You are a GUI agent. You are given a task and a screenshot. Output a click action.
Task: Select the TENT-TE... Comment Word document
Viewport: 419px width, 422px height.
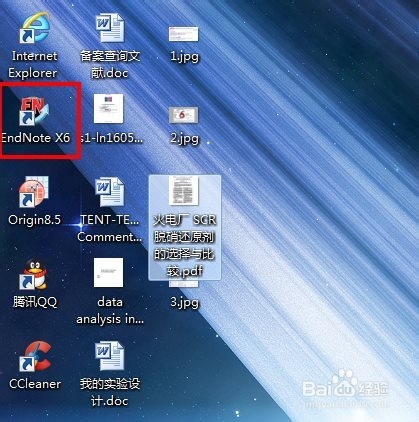(110, 192)
